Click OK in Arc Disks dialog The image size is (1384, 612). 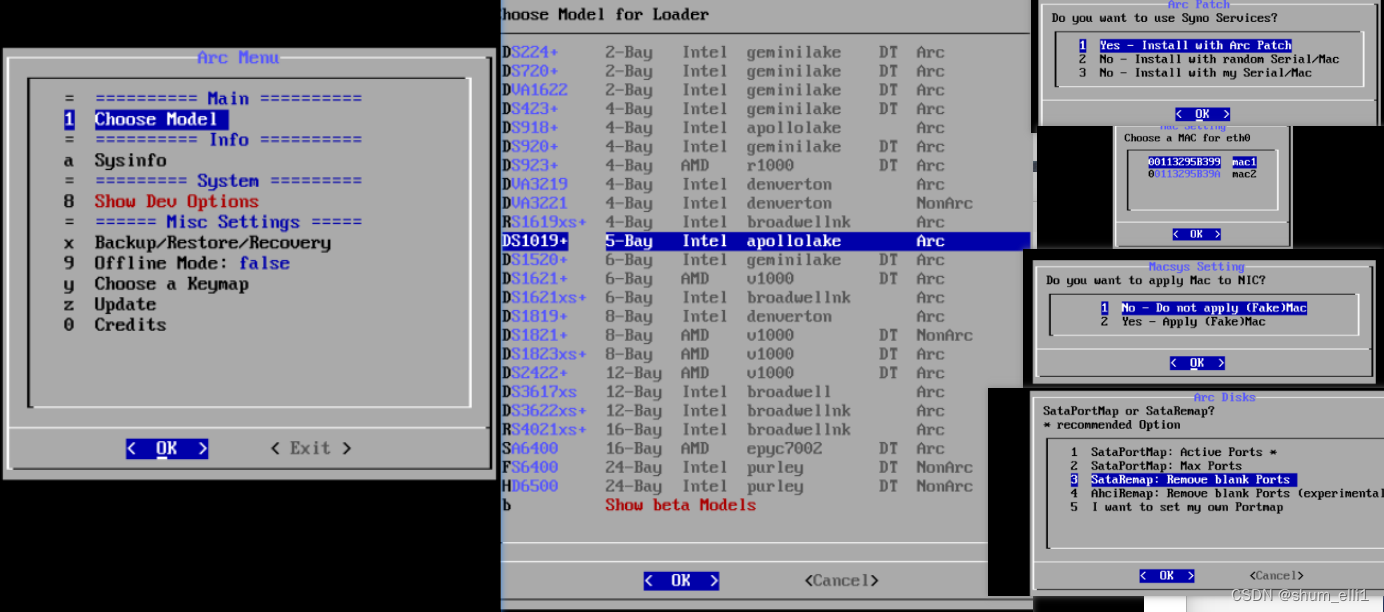tap(1166, 576)
